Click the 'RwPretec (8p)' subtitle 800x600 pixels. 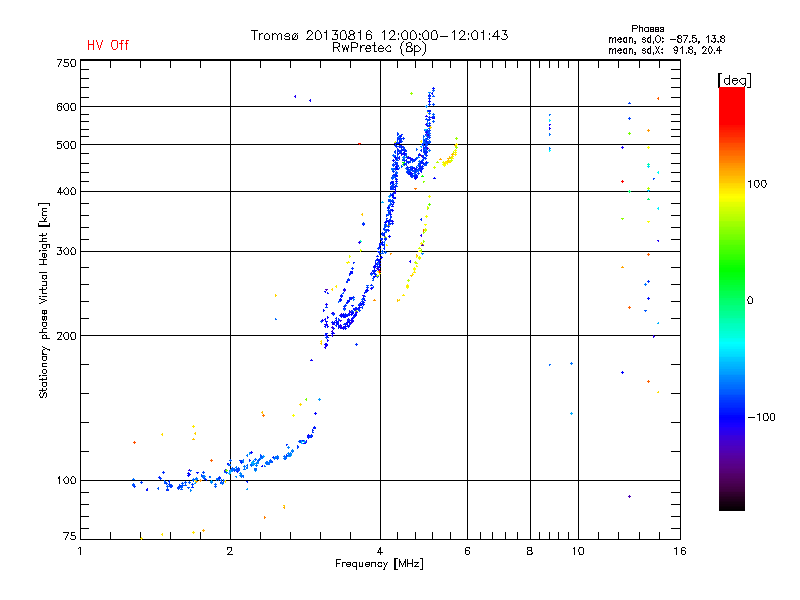tap(379, 48)
